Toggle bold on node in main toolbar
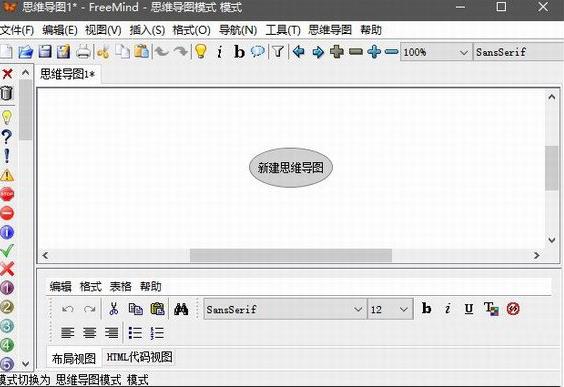 [239, 52]
